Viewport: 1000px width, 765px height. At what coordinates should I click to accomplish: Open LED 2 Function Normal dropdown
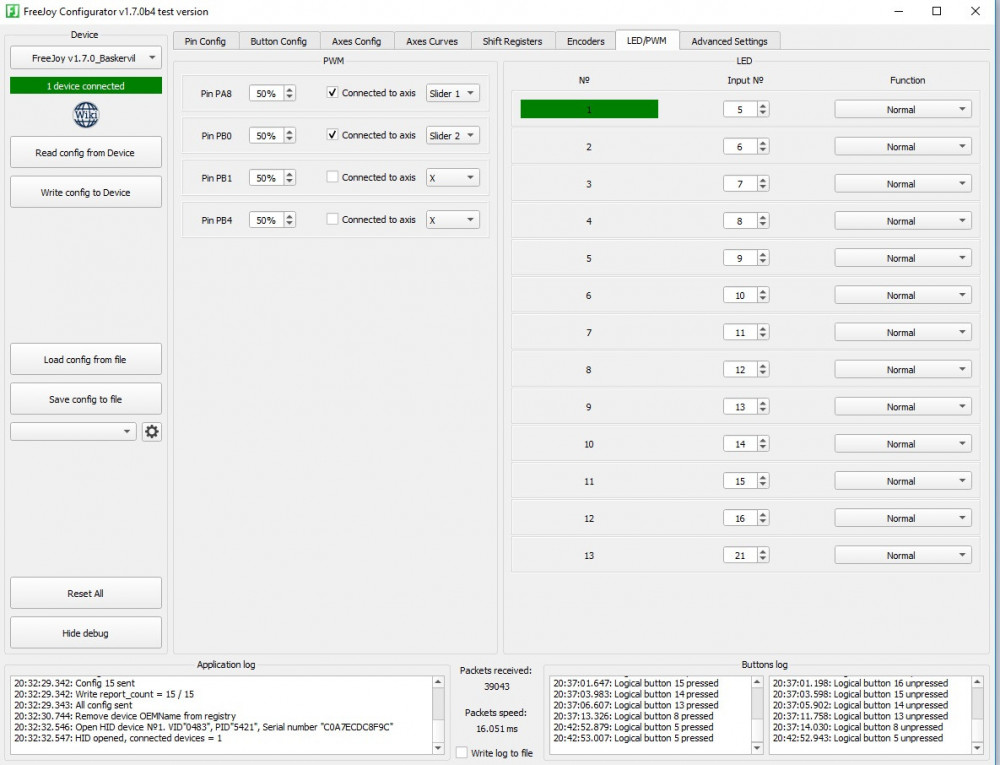902,147
